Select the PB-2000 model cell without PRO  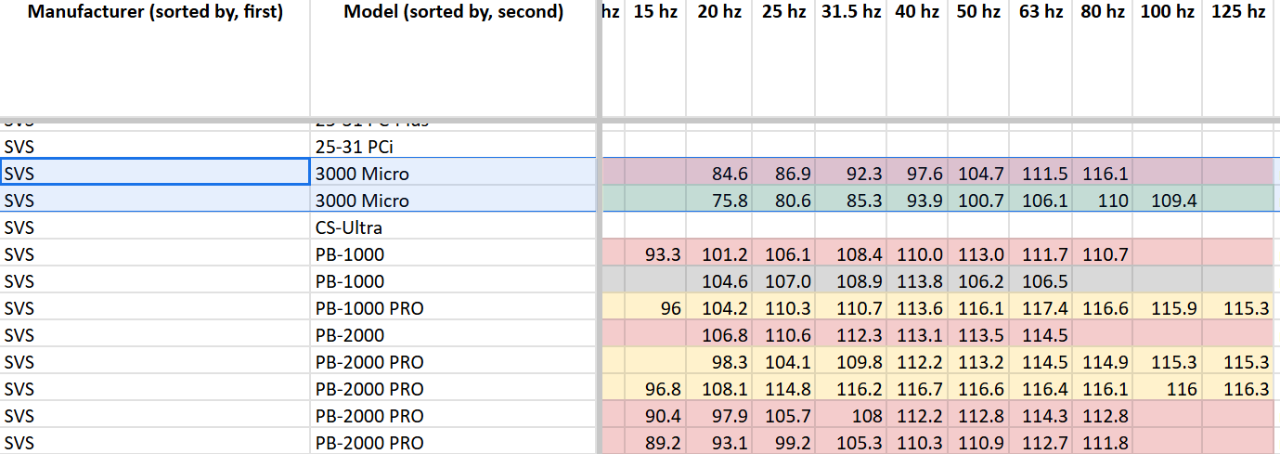click(453, 335)
